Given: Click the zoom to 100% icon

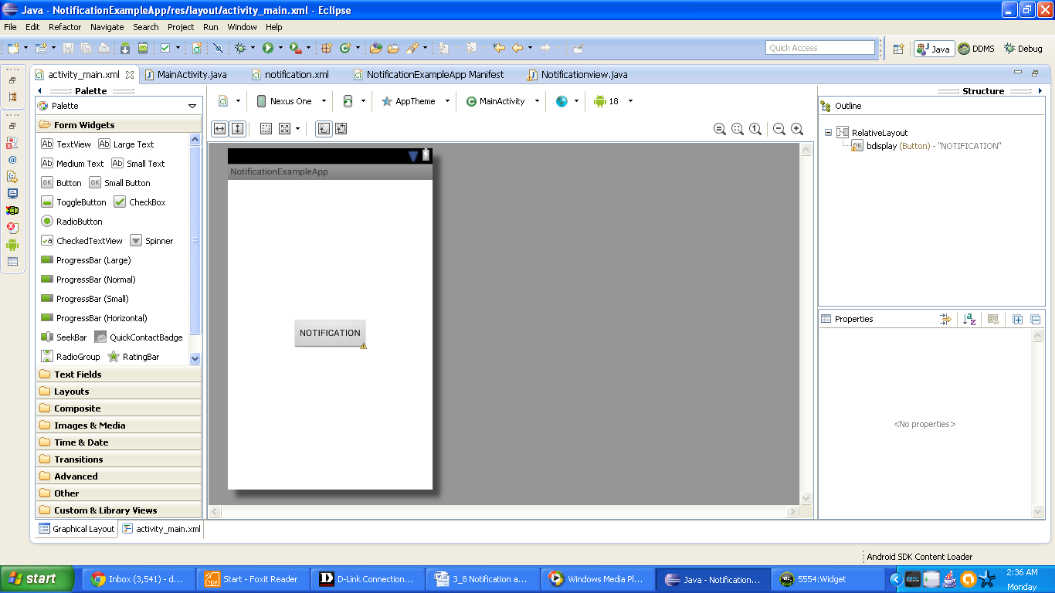Looking at the screenshot, I should click(756, 129).
